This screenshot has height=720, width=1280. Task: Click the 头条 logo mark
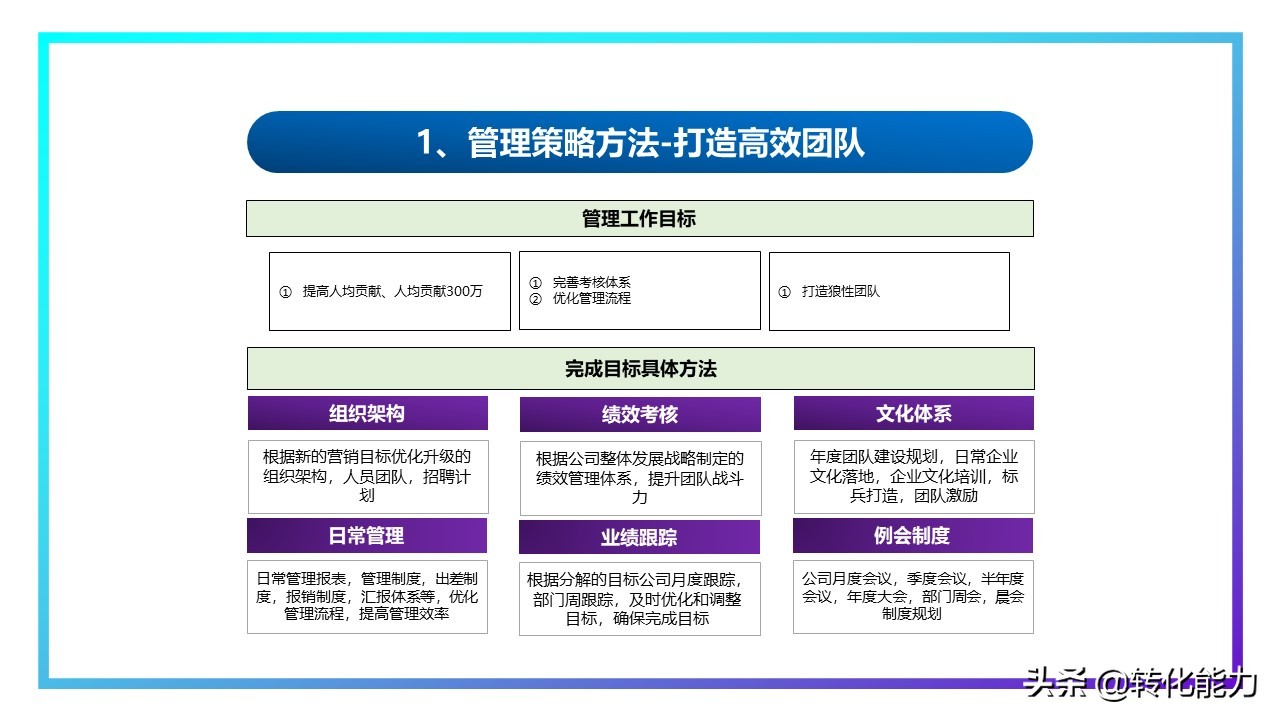pyautogui.click(x=1059, y=679)
